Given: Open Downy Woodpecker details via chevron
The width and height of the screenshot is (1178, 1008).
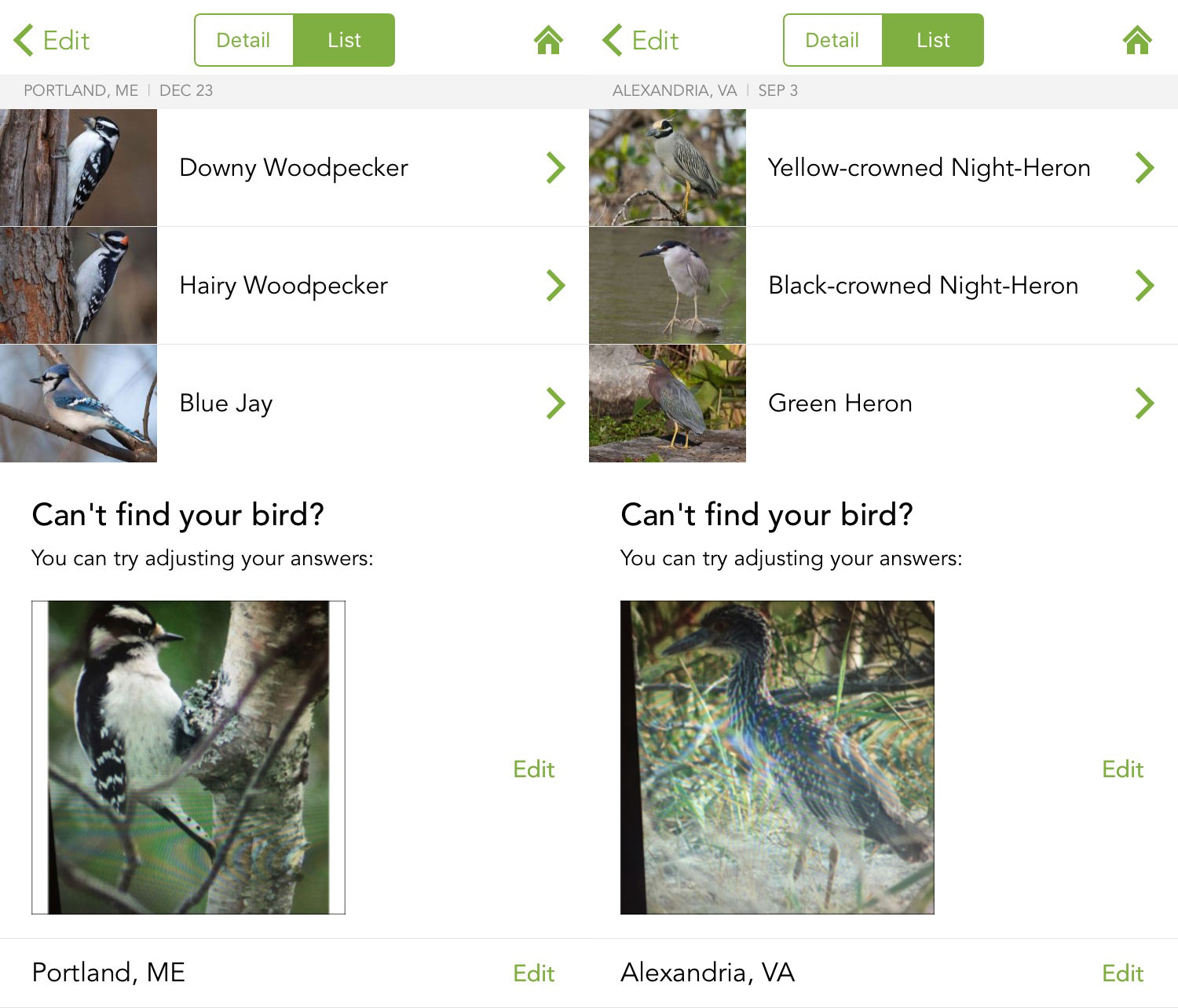Looking at the screenshot, I should point(556,167).
